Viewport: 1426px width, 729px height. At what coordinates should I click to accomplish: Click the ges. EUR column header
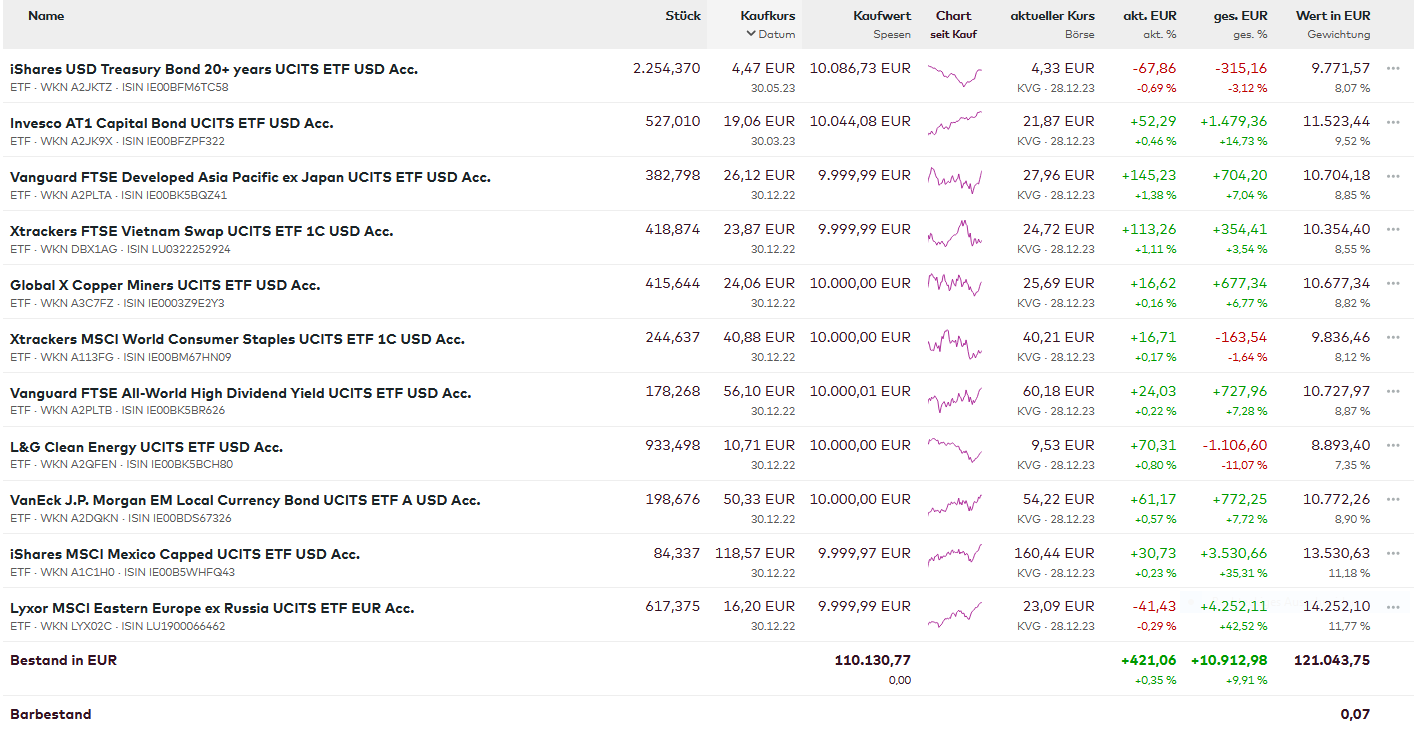coord(1240,16)
